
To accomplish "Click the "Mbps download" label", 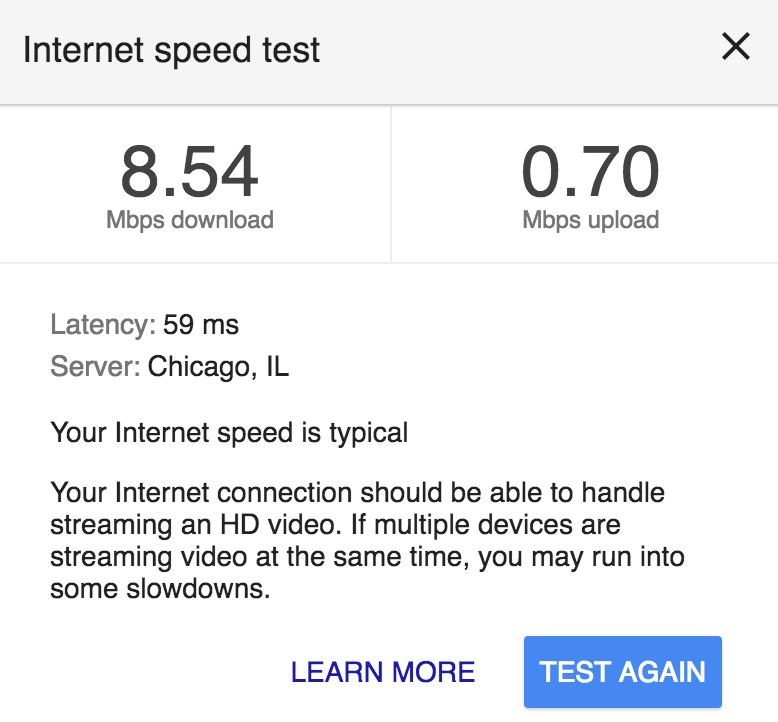I will point(190,220).
